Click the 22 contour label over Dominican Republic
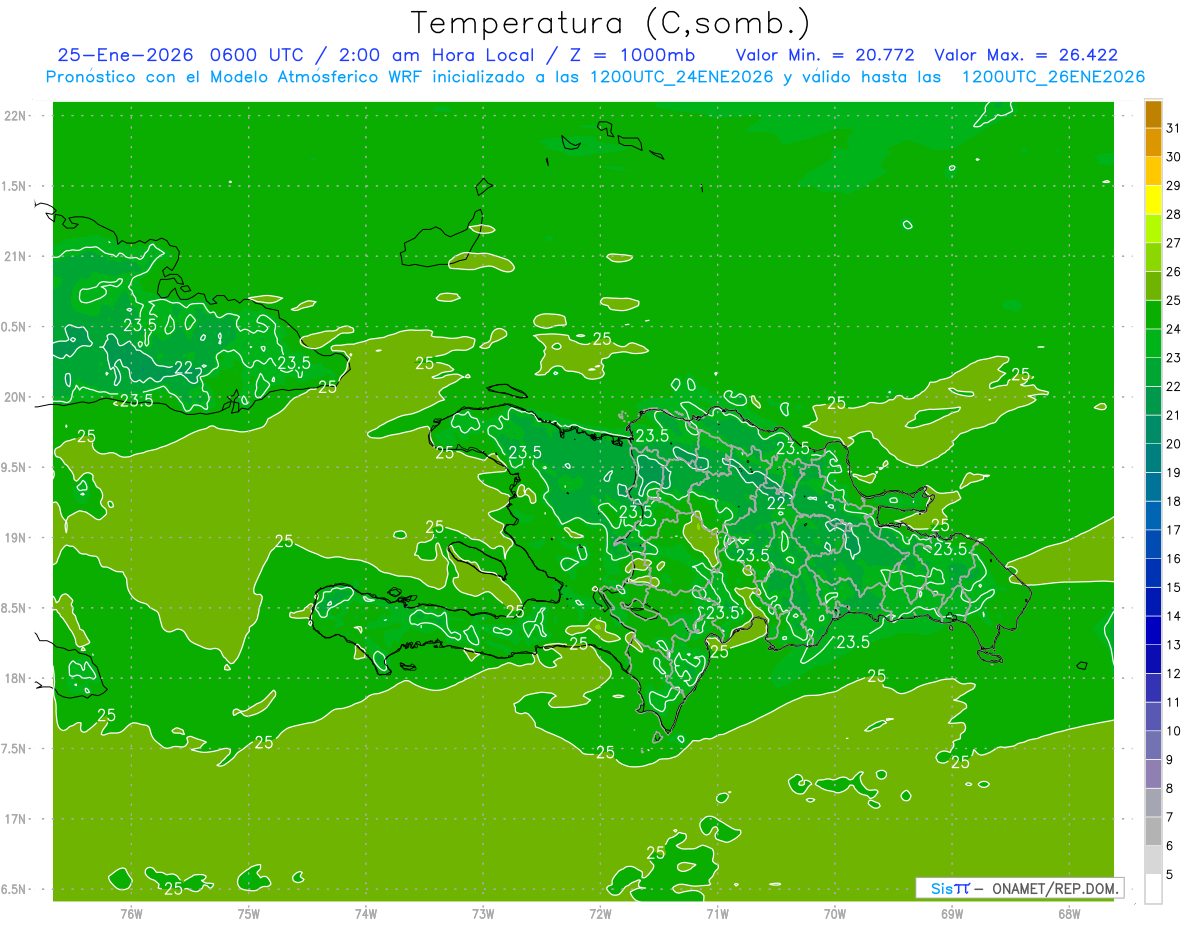 [776, 503]
